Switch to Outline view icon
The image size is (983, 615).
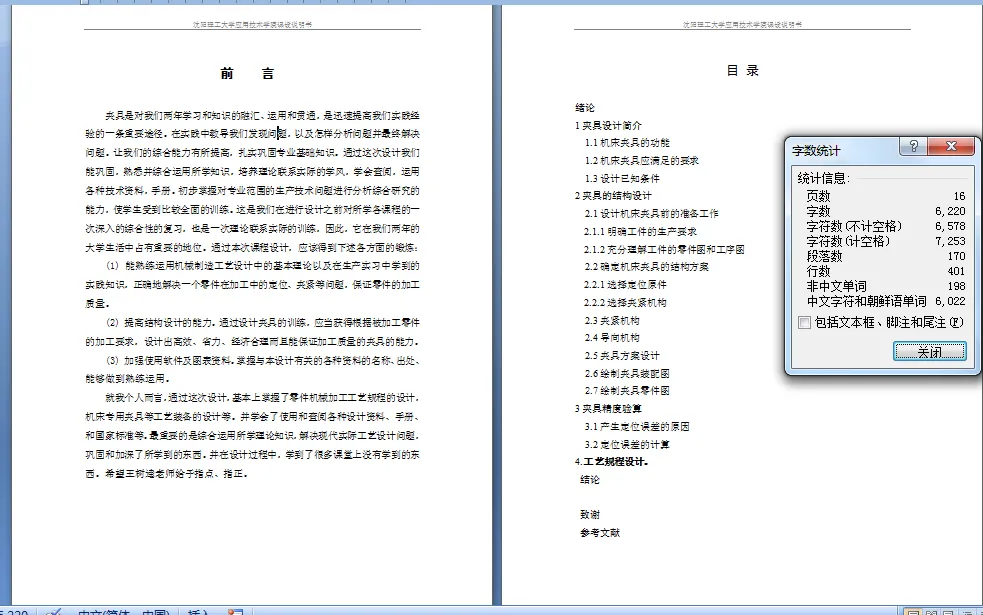coord(968,611)
